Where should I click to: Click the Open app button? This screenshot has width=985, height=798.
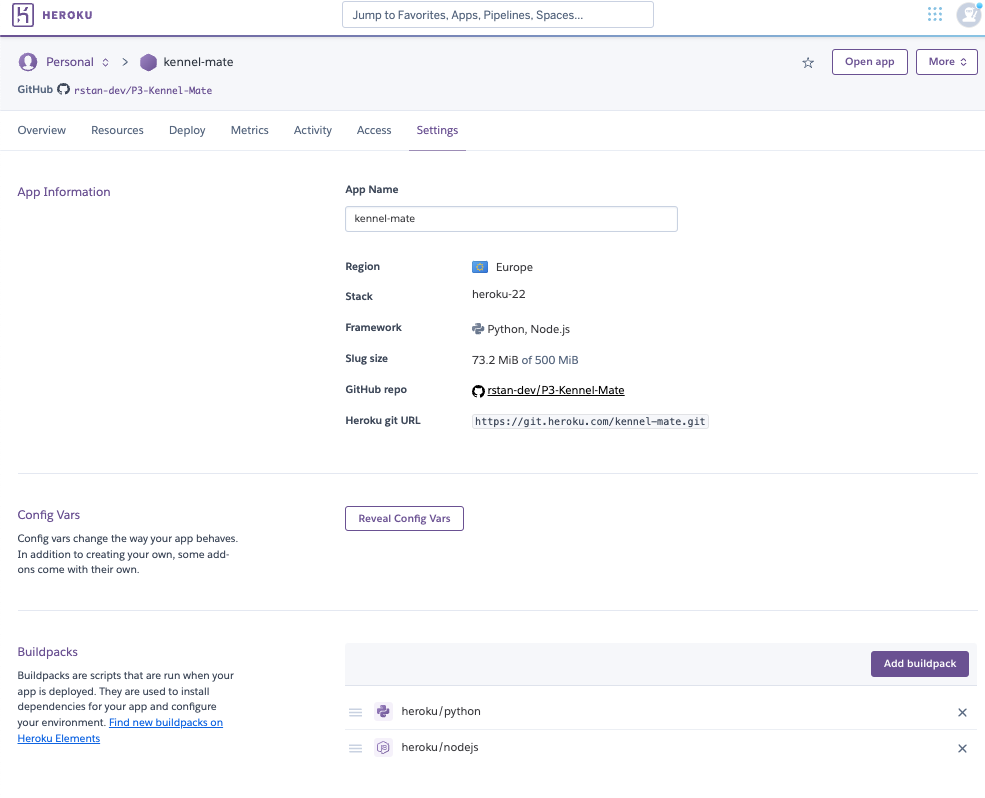(x=869, y=62)
